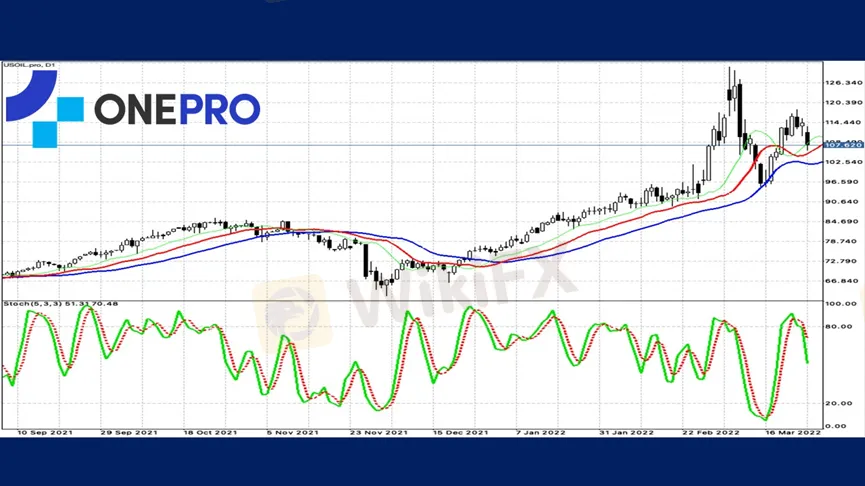The width and height of the screenshot is (865, 486).
Task: Click the 23 Nov 2021 date label
Action: (378, 432)
